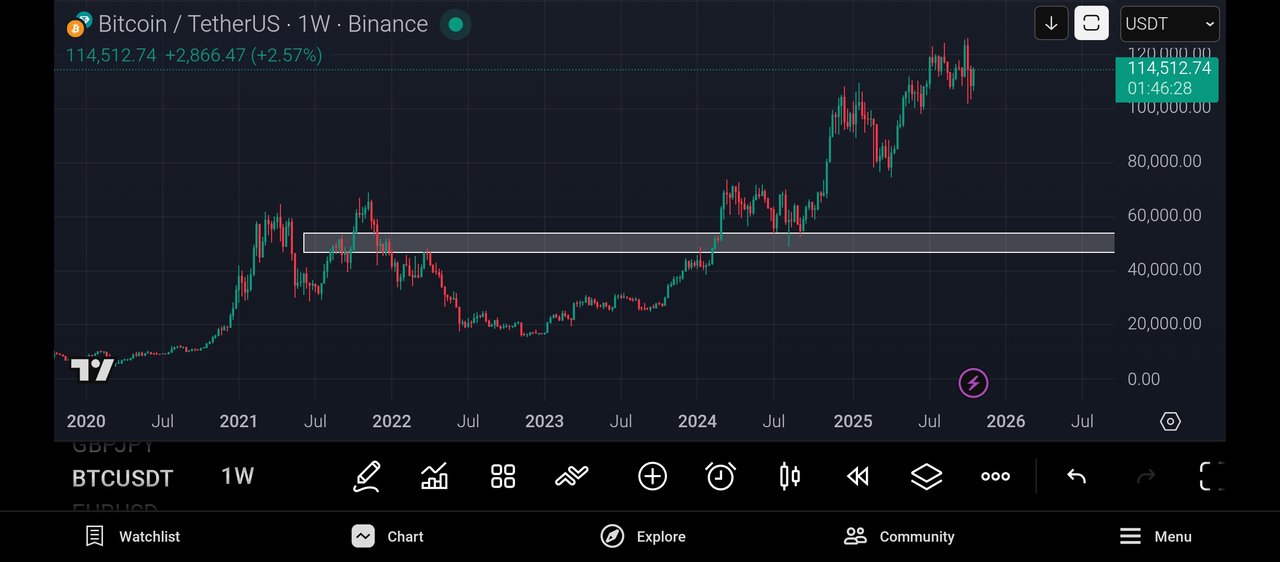Switch to the Watchlist tab
The height and width of the screenshot is (562, 1280).
click(x=133, y=537)
